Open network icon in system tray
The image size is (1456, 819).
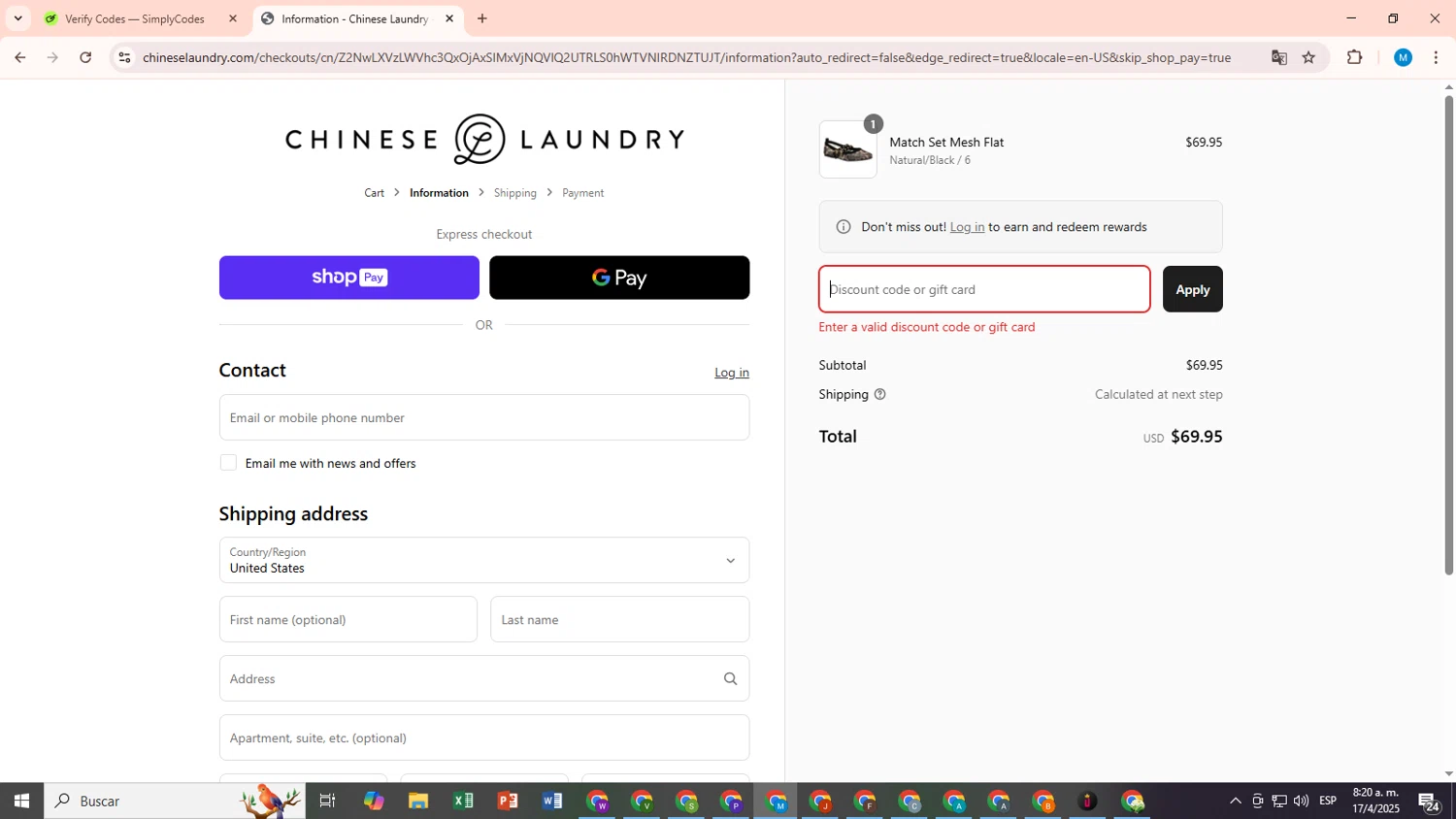1279,801
